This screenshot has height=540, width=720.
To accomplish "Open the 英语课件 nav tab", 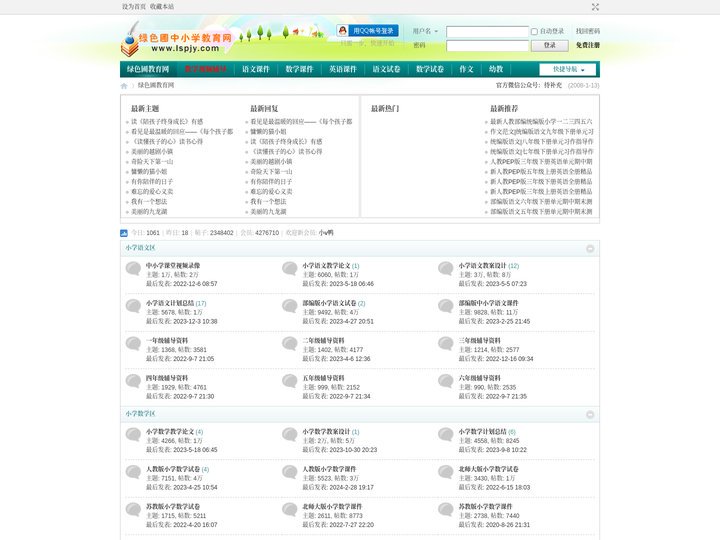I will point(343,69).
